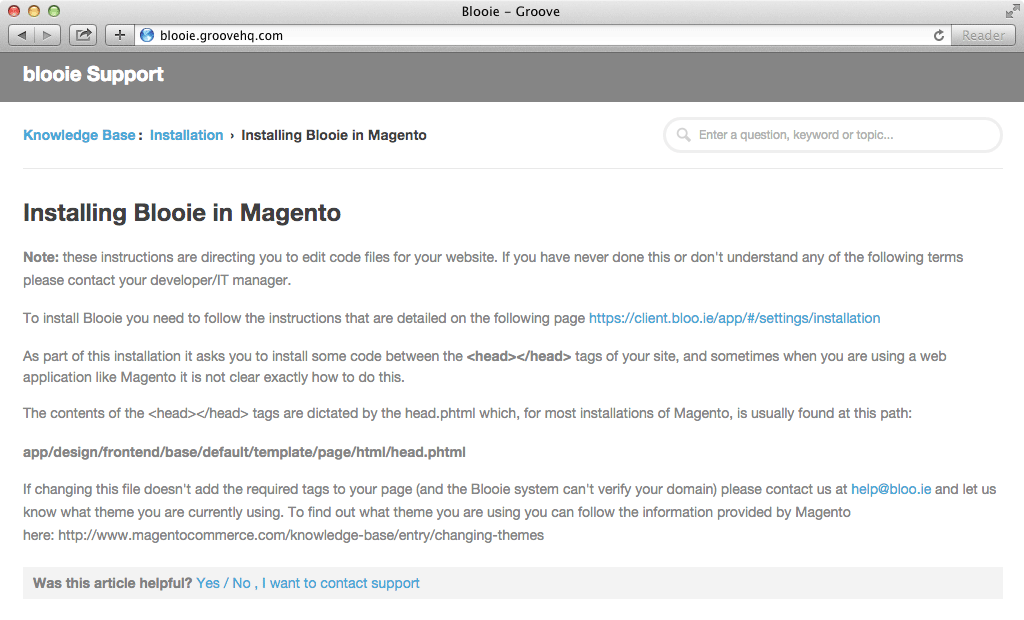Image resolution: width=1024 pixels, height=620 pixels.
Task: Open the Knowledge Base breadcrumb link
Action: point(79,135)
